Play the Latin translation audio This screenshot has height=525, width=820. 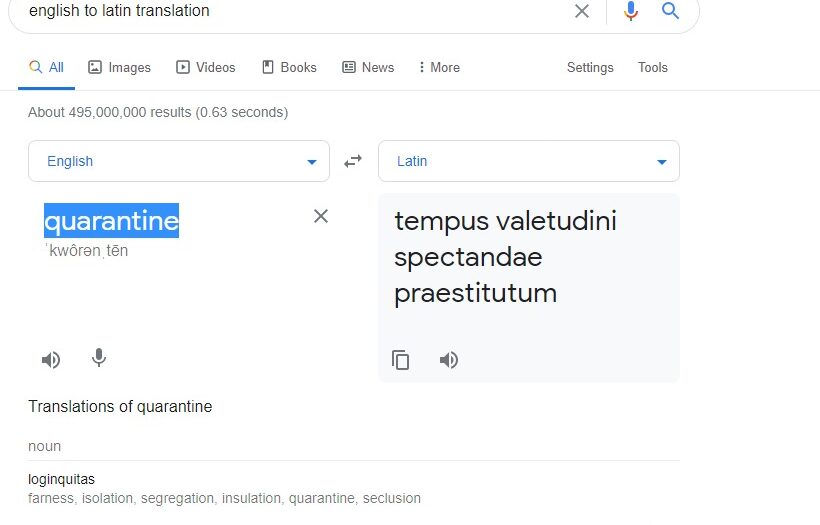pos(449,360)
